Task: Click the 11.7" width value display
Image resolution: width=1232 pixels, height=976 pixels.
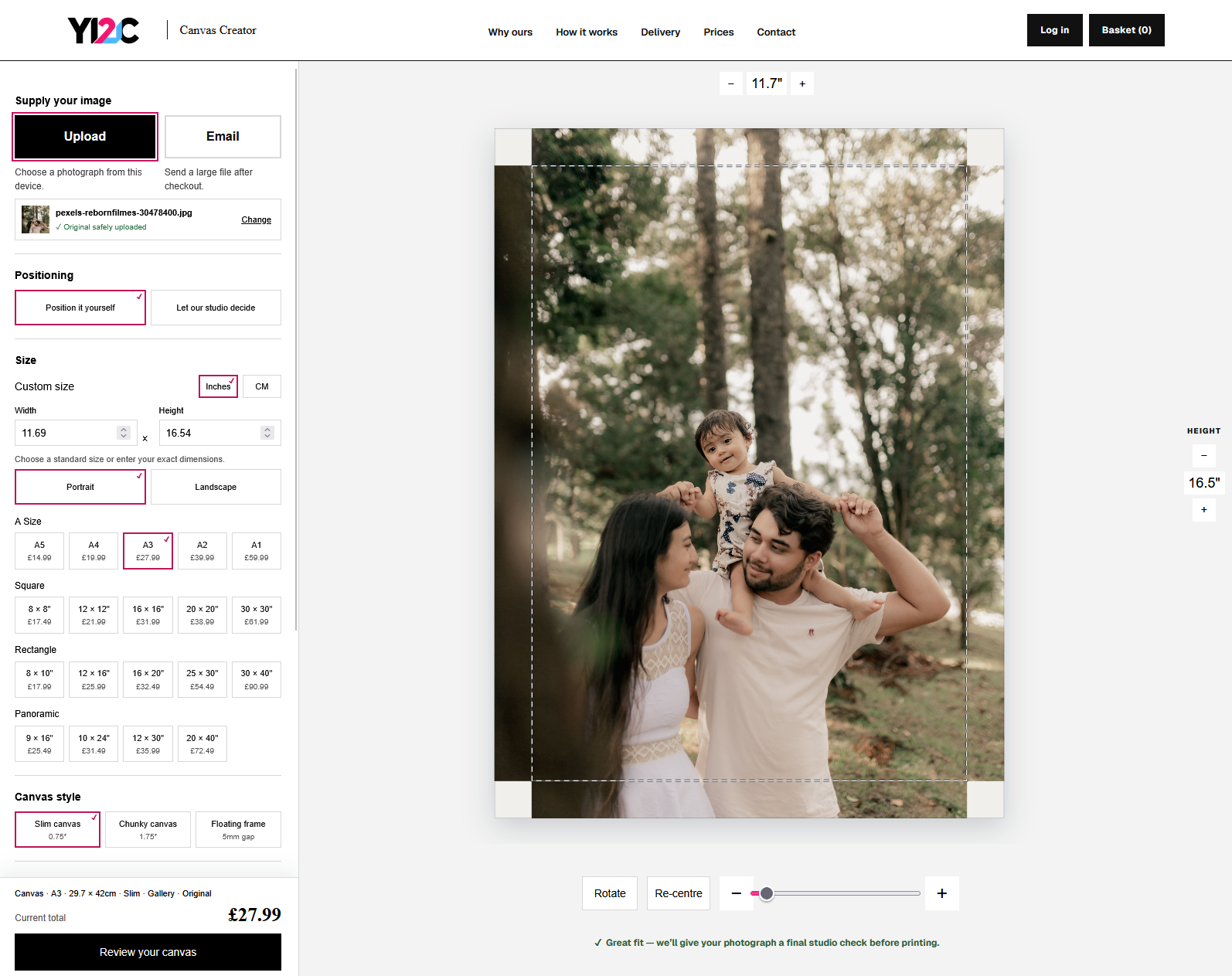Action: pos(767,83)
